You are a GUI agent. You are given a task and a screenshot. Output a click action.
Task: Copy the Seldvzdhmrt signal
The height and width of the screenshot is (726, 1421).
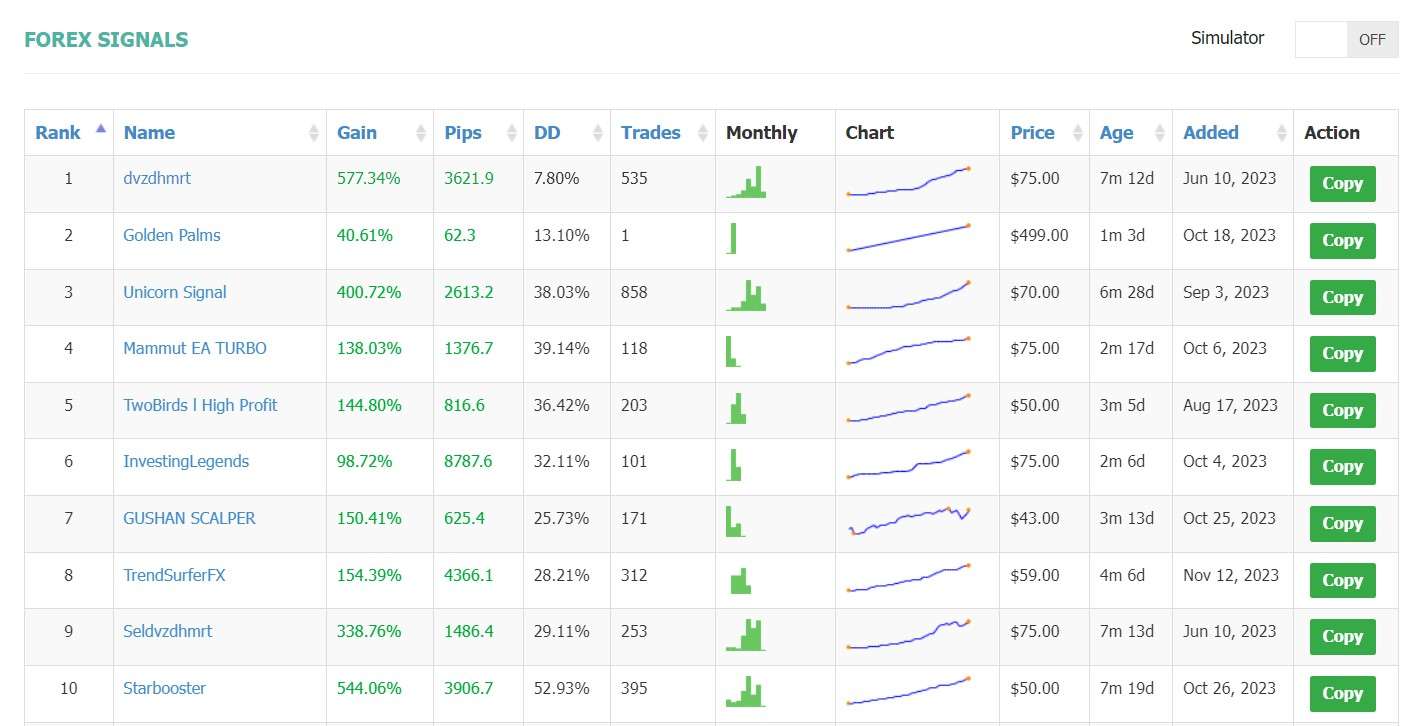[x=1342, y=637]
